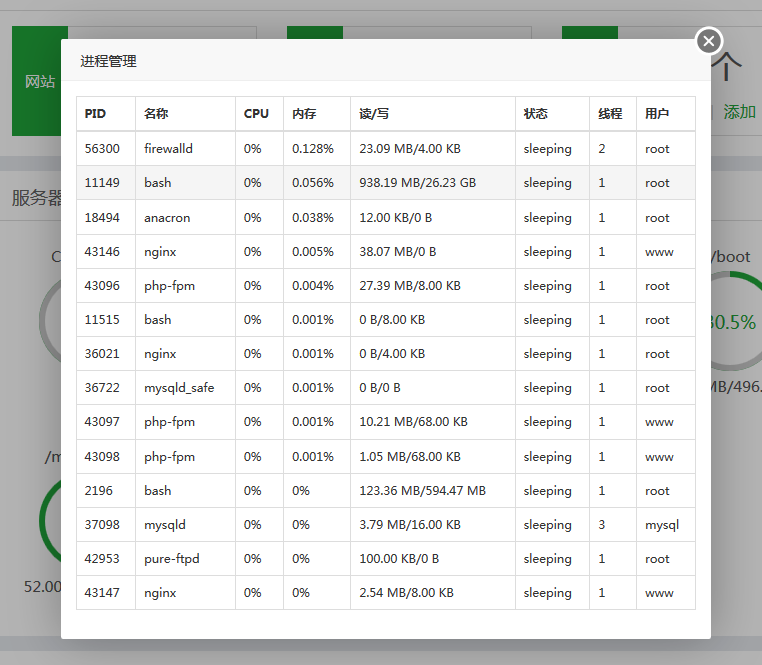This screenshot has width=762, height=665.
Task: Click the 938.19 MB/26.23 GB value
Action: [x=417, y=183]
